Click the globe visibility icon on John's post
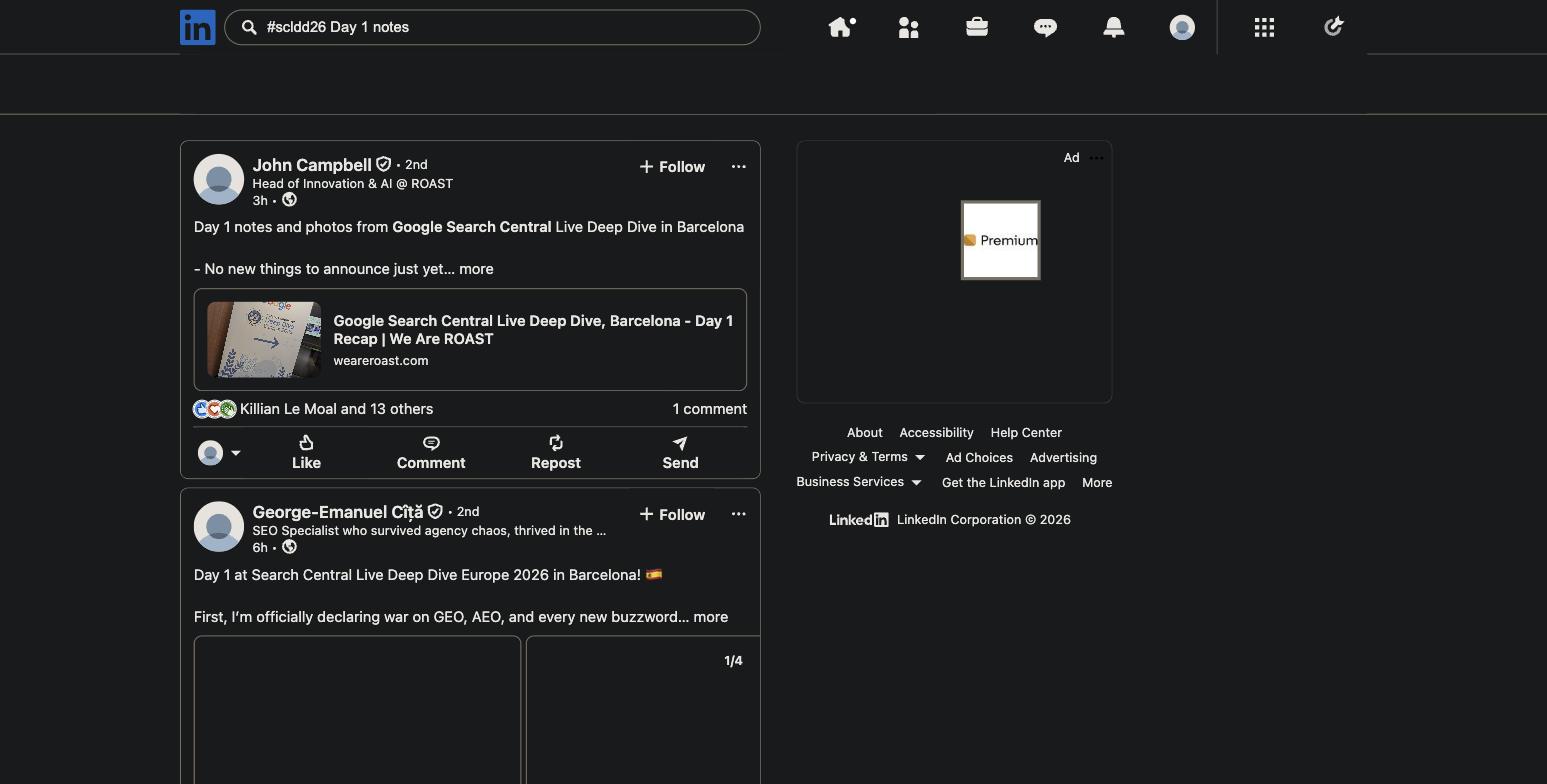The height and width of the screenshot is (784, 1547). [x=289, y=200]
